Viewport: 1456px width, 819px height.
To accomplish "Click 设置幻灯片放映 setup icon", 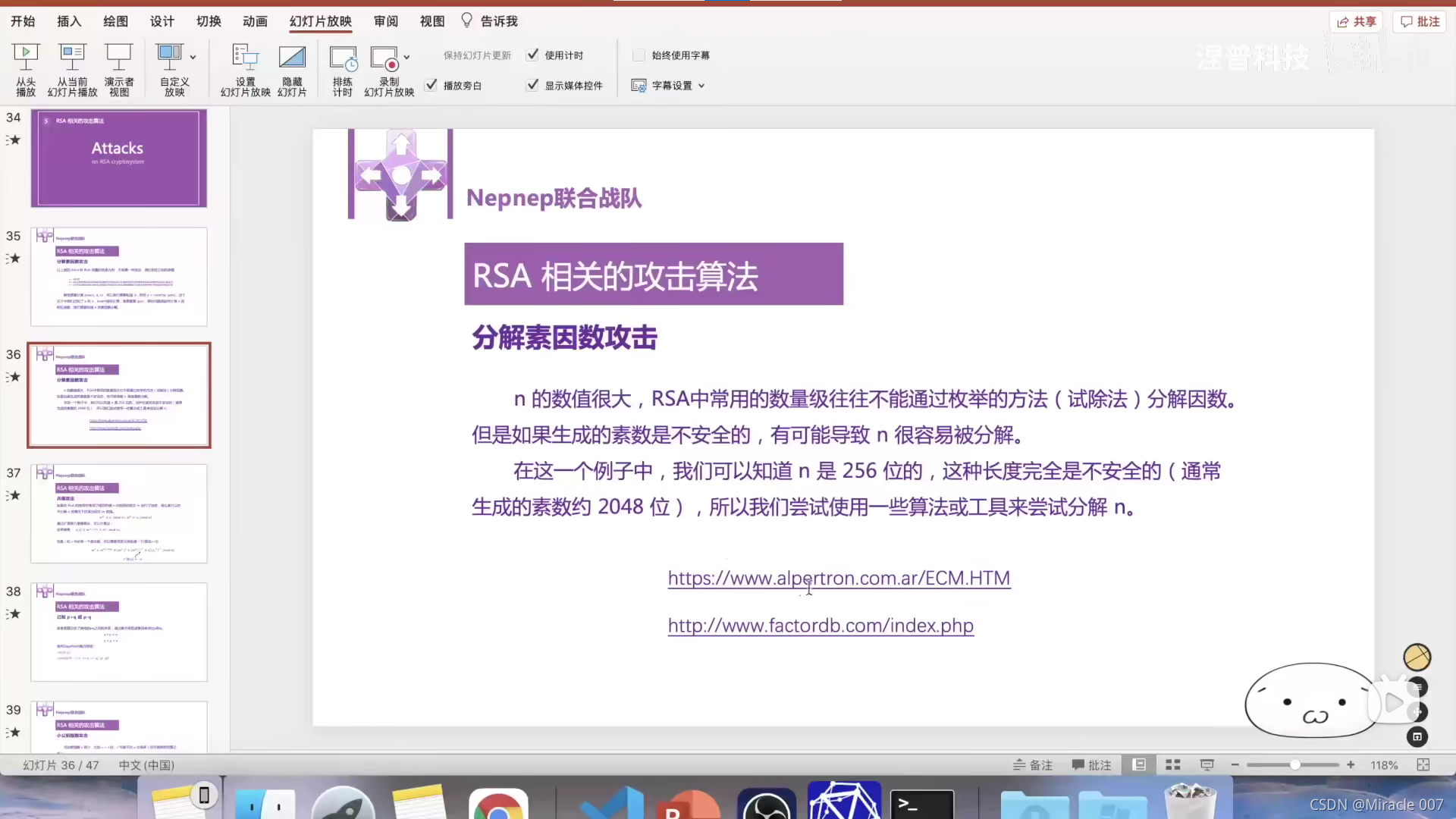I will tap(245, 57).
